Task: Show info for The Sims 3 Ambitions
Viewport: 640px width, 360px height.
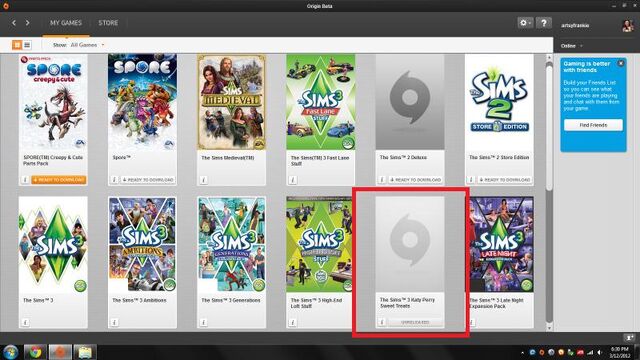Action: click(x=114, y=322)
